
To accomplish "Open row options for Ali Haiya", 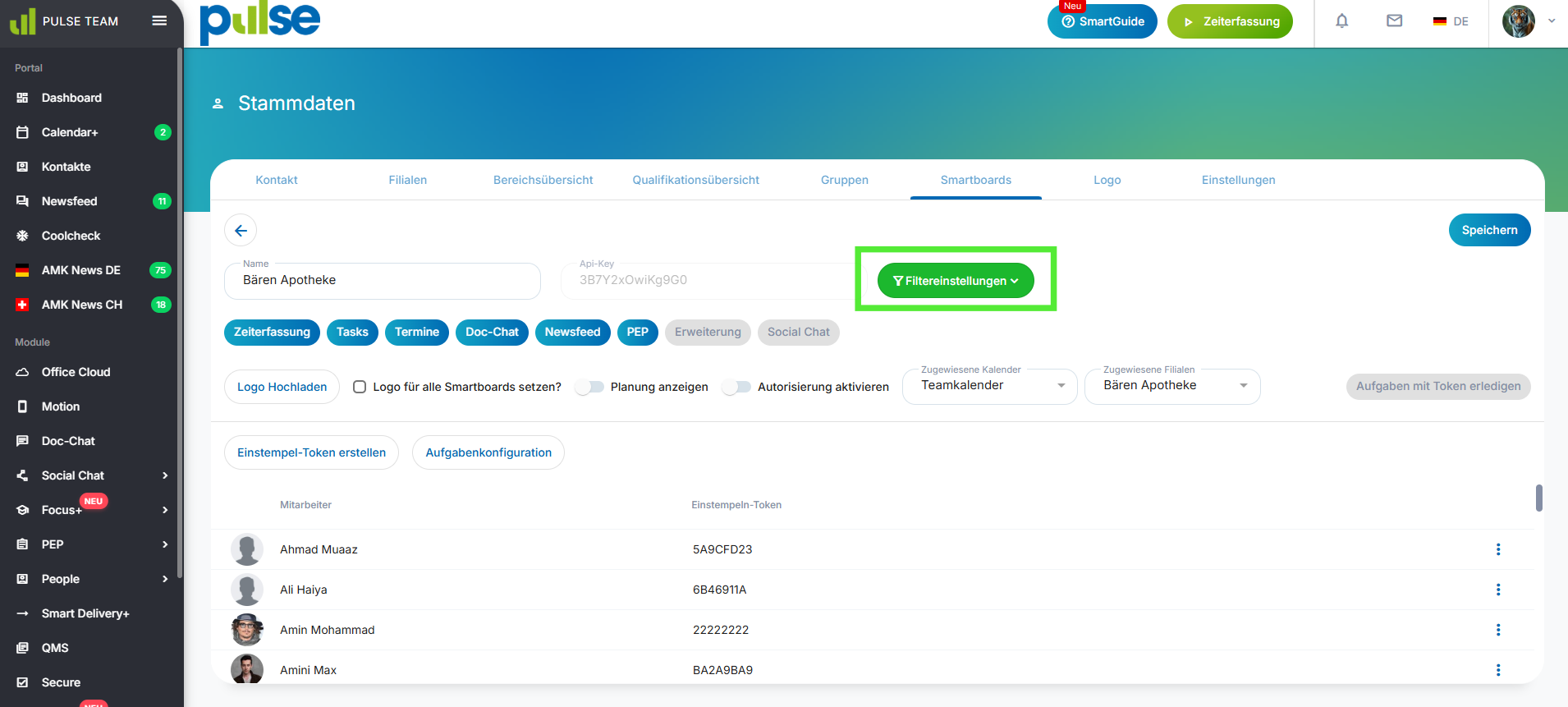I will pos(1498,590).
